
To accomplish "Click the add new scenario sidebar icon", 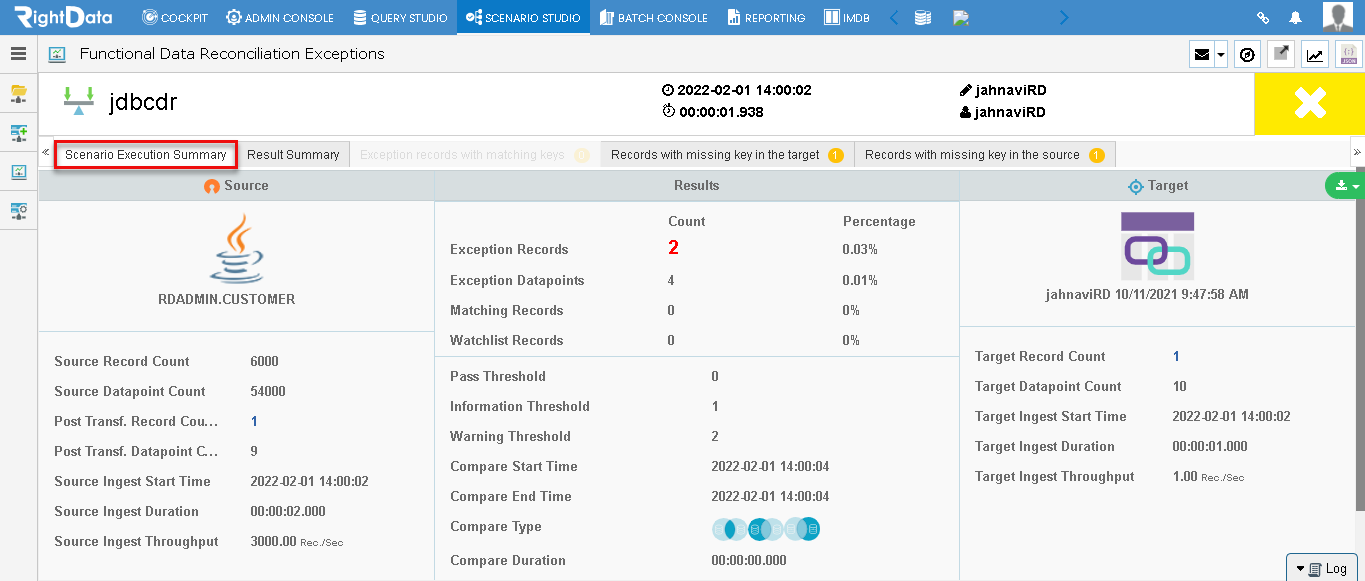I will point(18,132).
